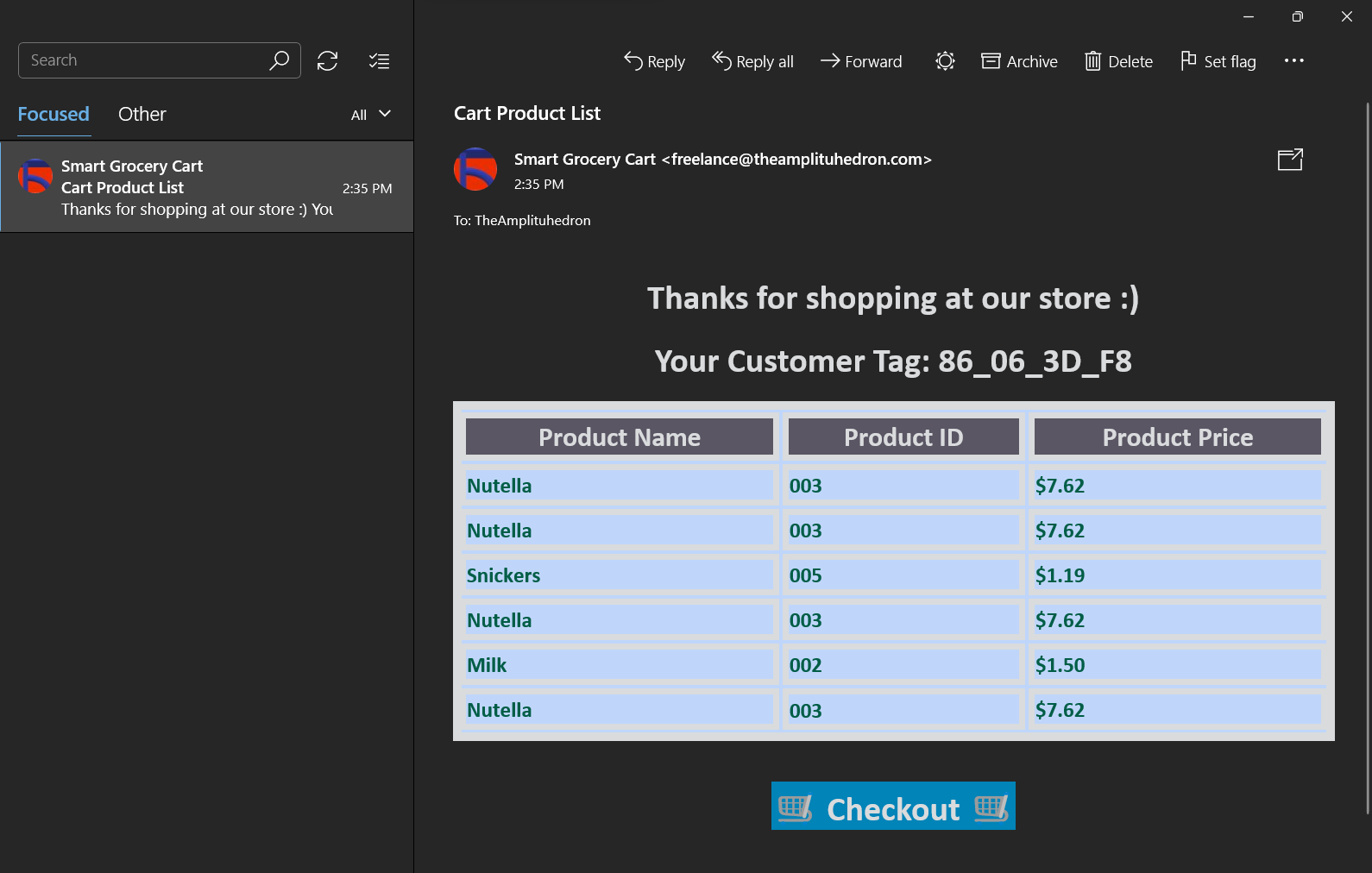Open message in new window icon

click(1290, 160)
